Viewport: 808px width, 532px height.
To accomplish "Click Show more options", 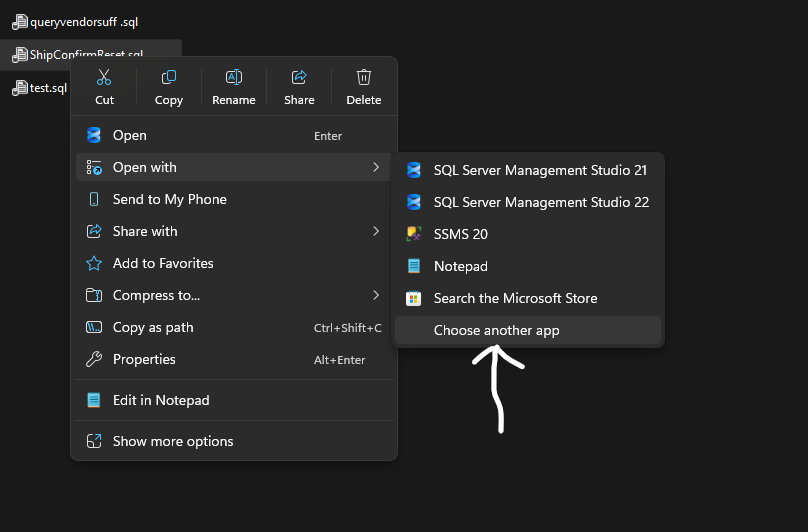I will point(173,441).
